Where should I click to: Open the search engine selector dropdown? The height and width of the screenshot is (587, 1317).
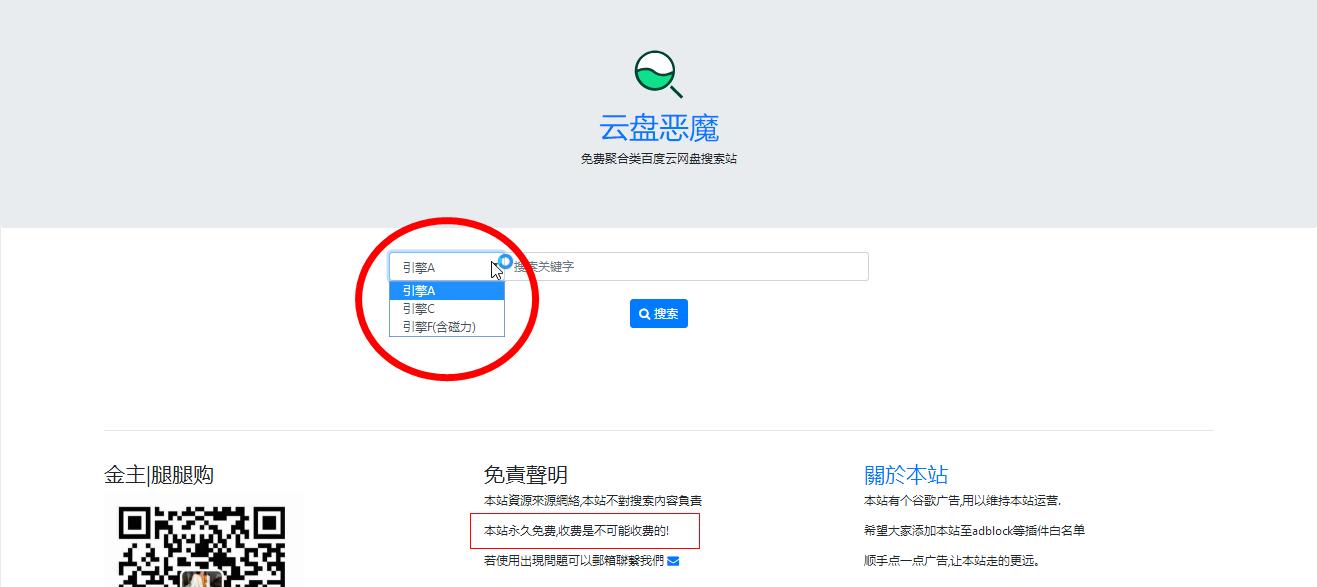[x=445, y=266]
